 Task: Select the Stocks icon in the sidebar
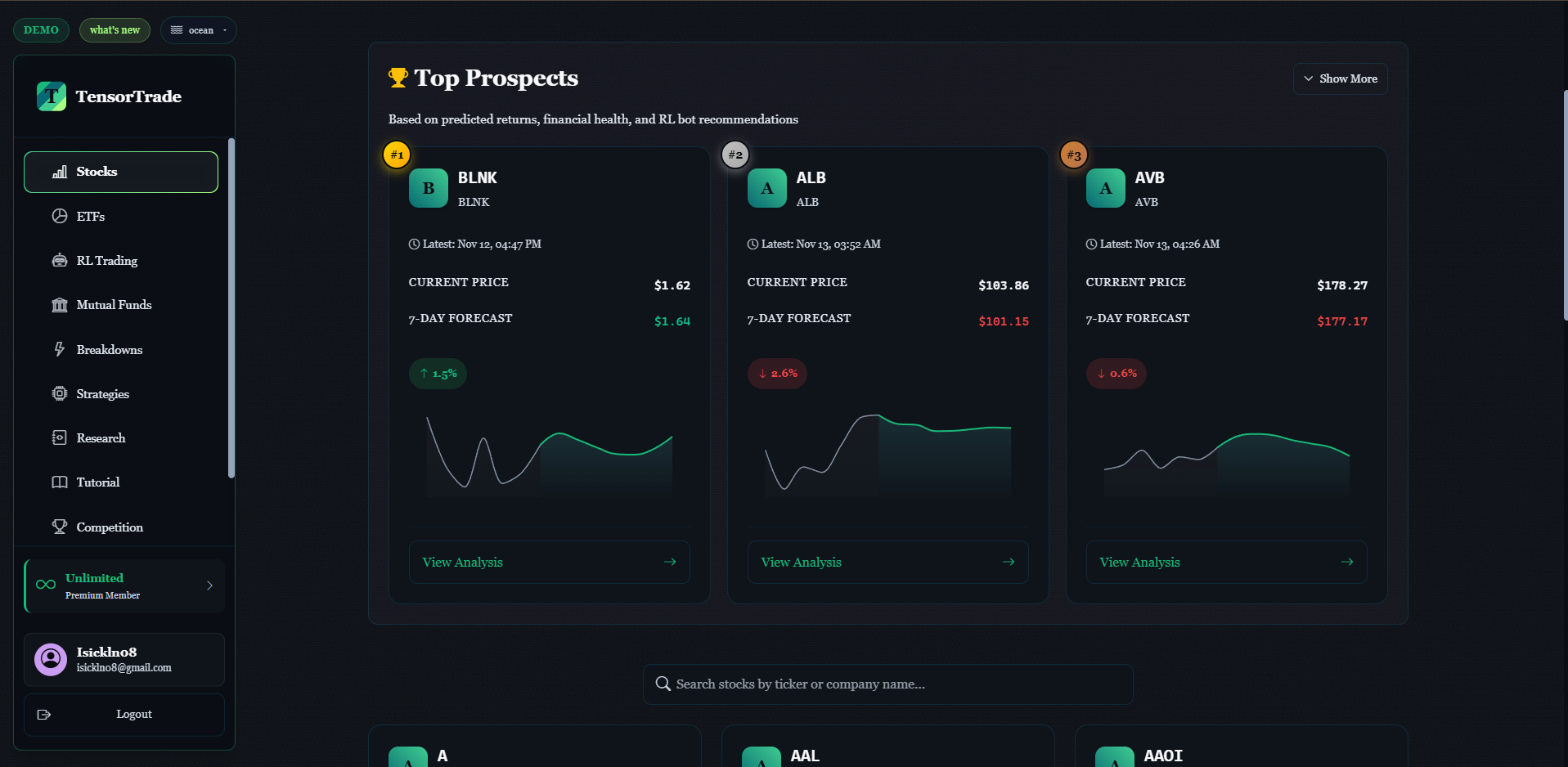60,172
